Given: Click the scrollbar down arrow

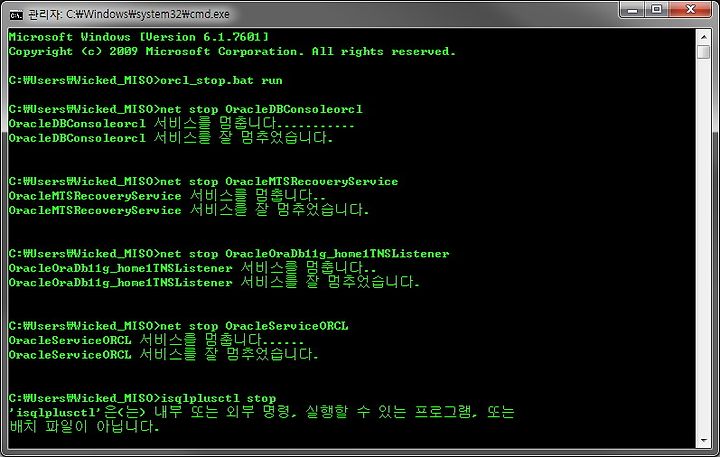Looking at the screenshot, I should point(703,441).
